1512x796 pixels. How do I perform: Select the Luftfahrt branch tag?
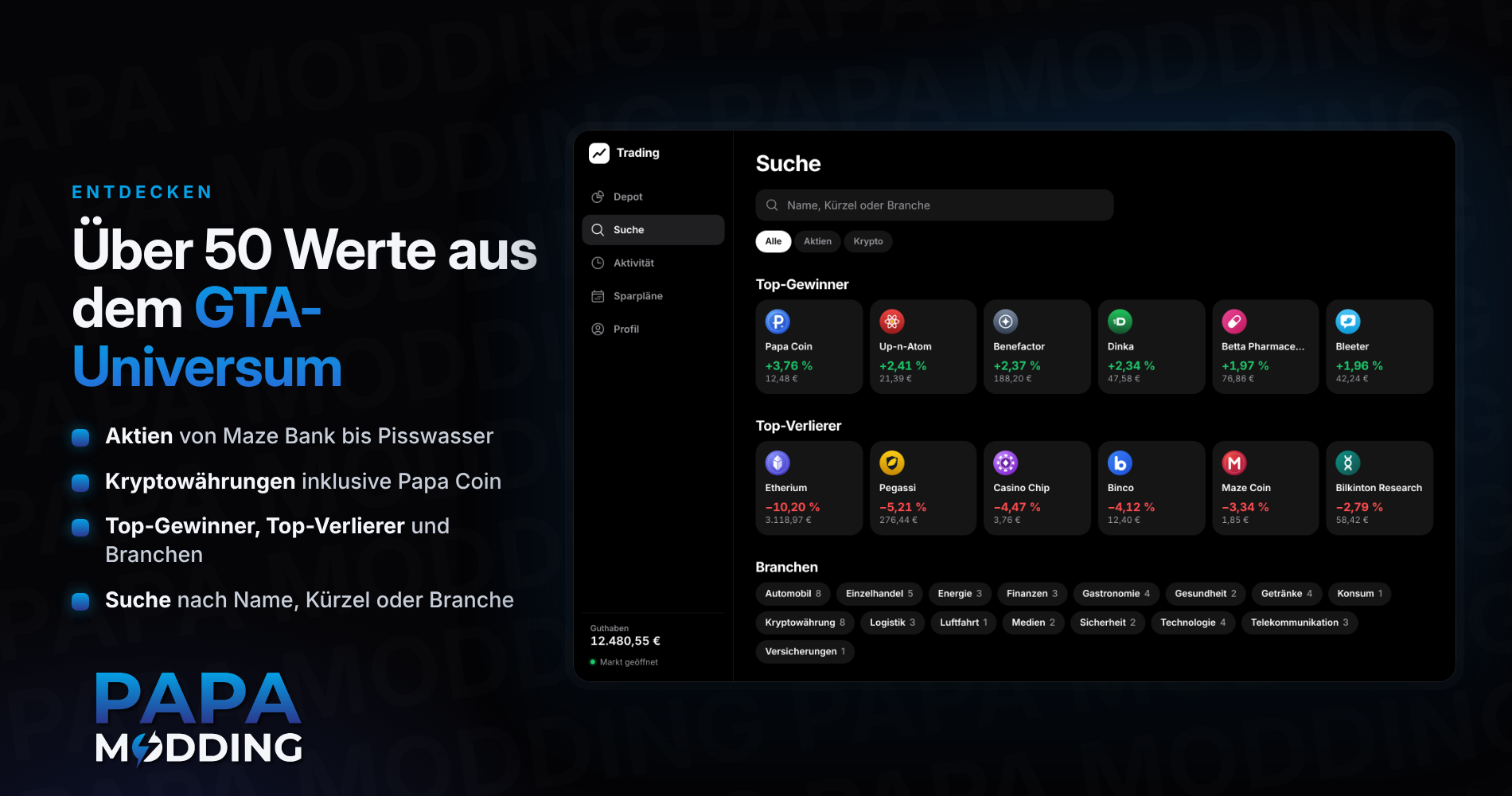point(963,622)
